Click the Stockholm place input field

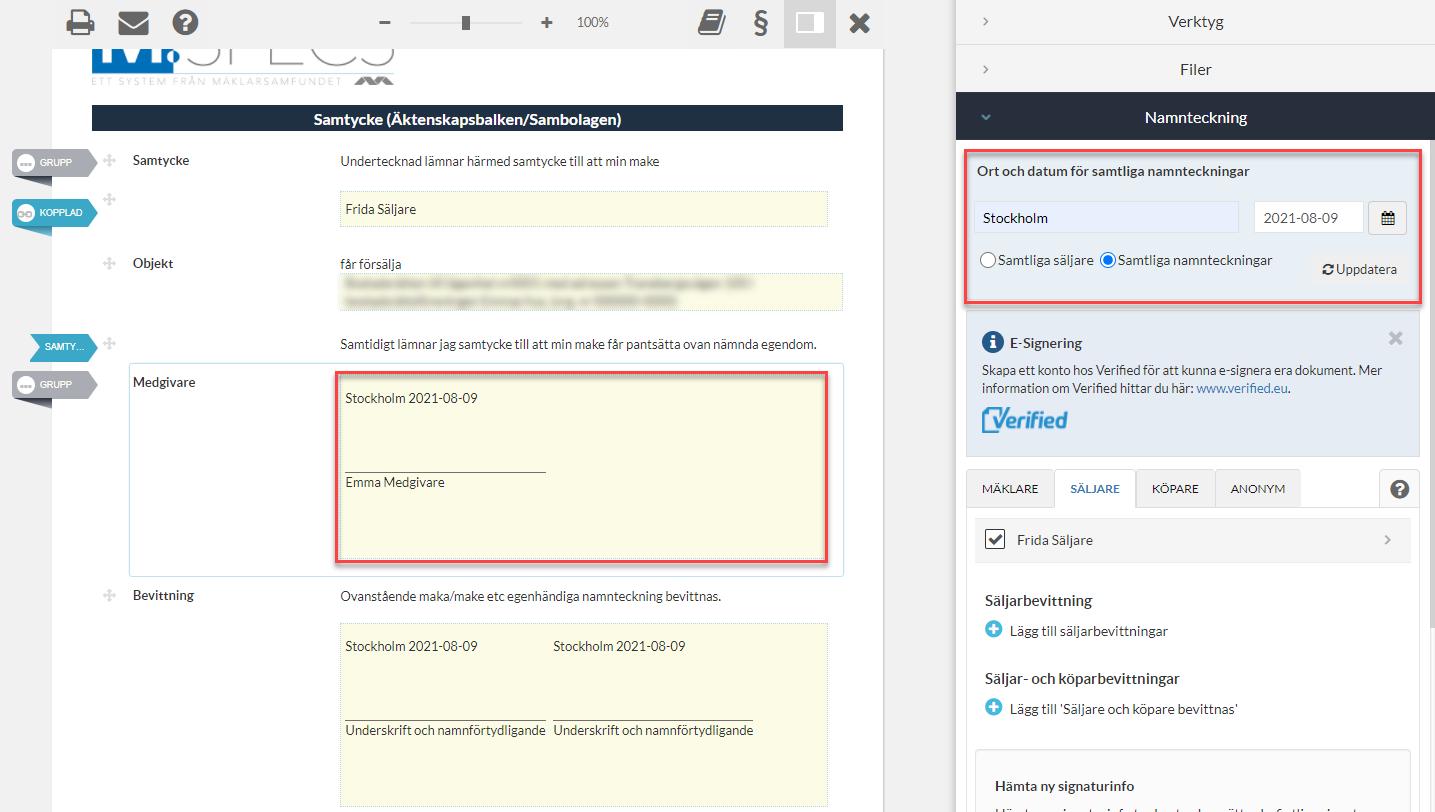1106,217
